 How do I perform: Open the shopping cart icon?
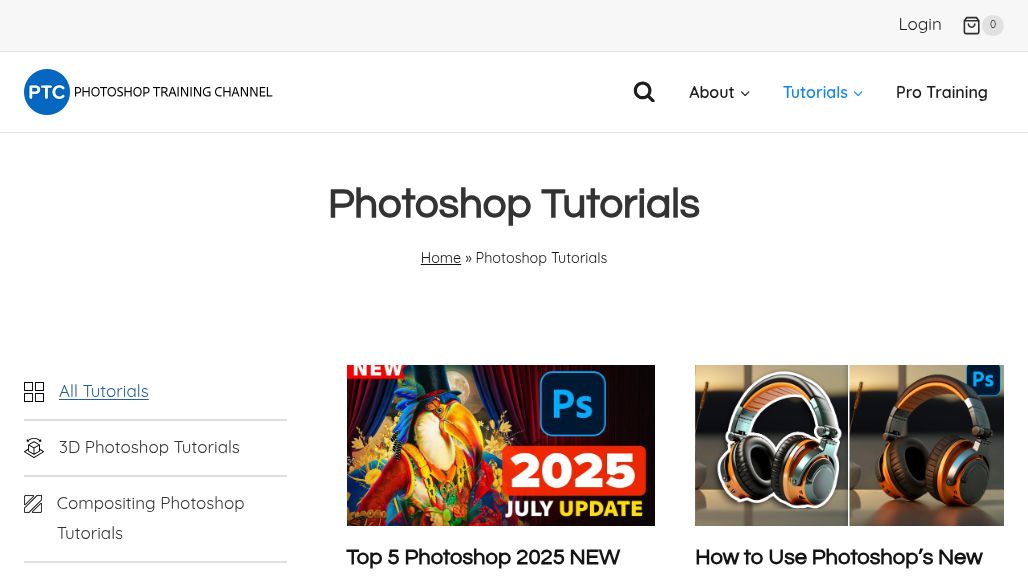[971, 25]
